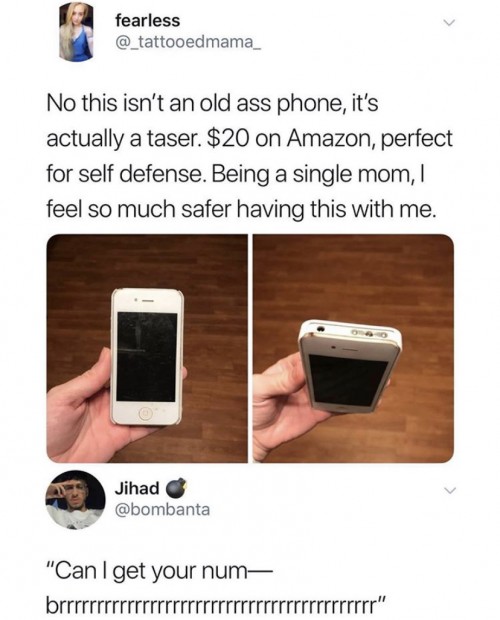Viewport: 500px width, 620px height.
Task: Click the phone earpiece speaker in left photo
Action: click(x=147, y=301)
